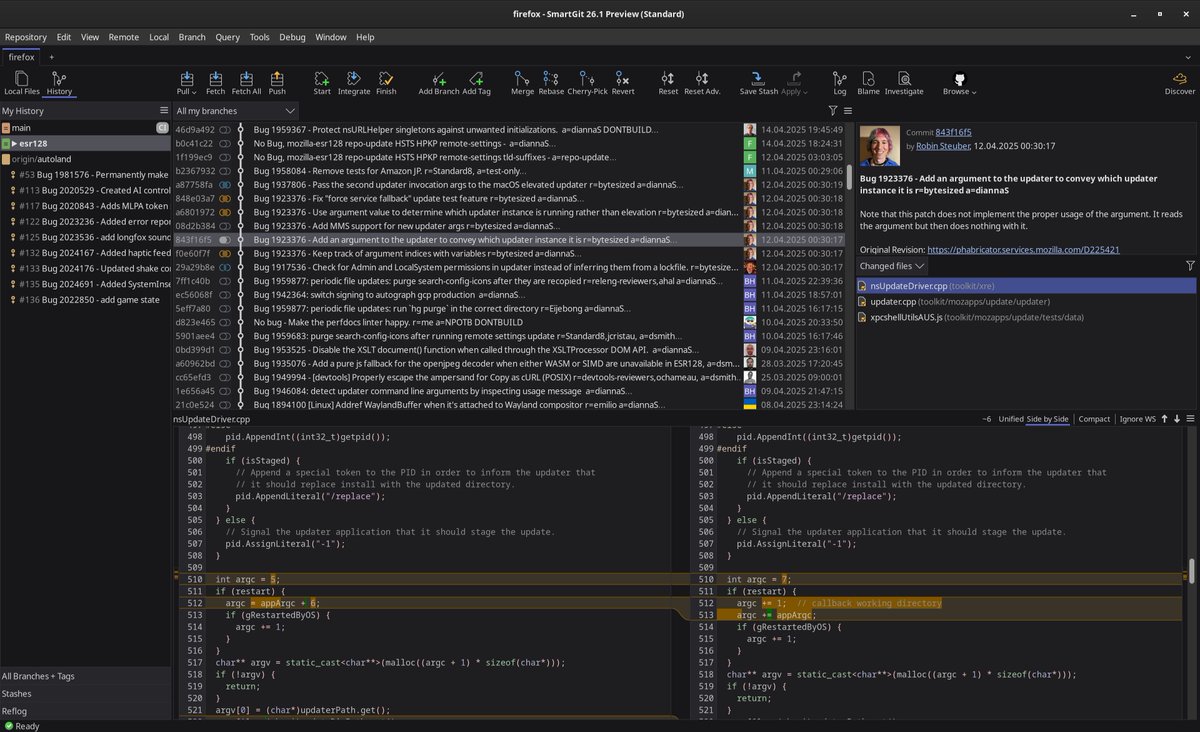Click Add Tag in the toolbar

tap(477, 82)
